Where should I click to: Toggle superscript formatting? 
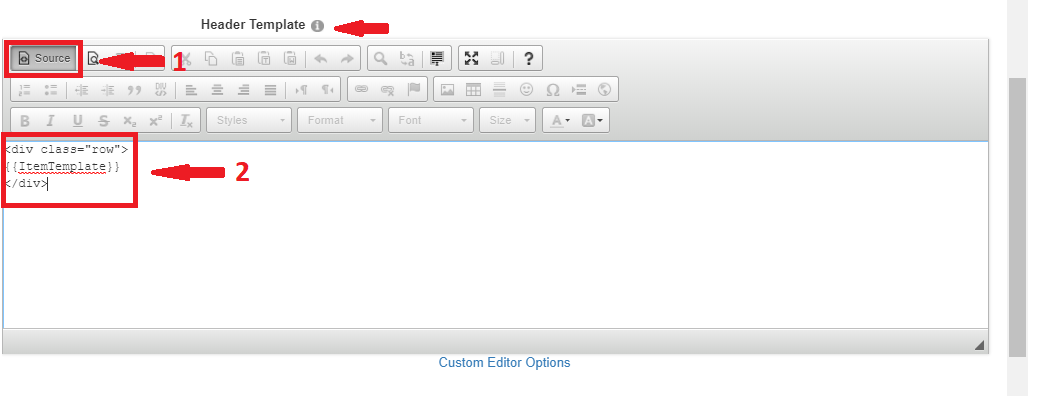155,121
